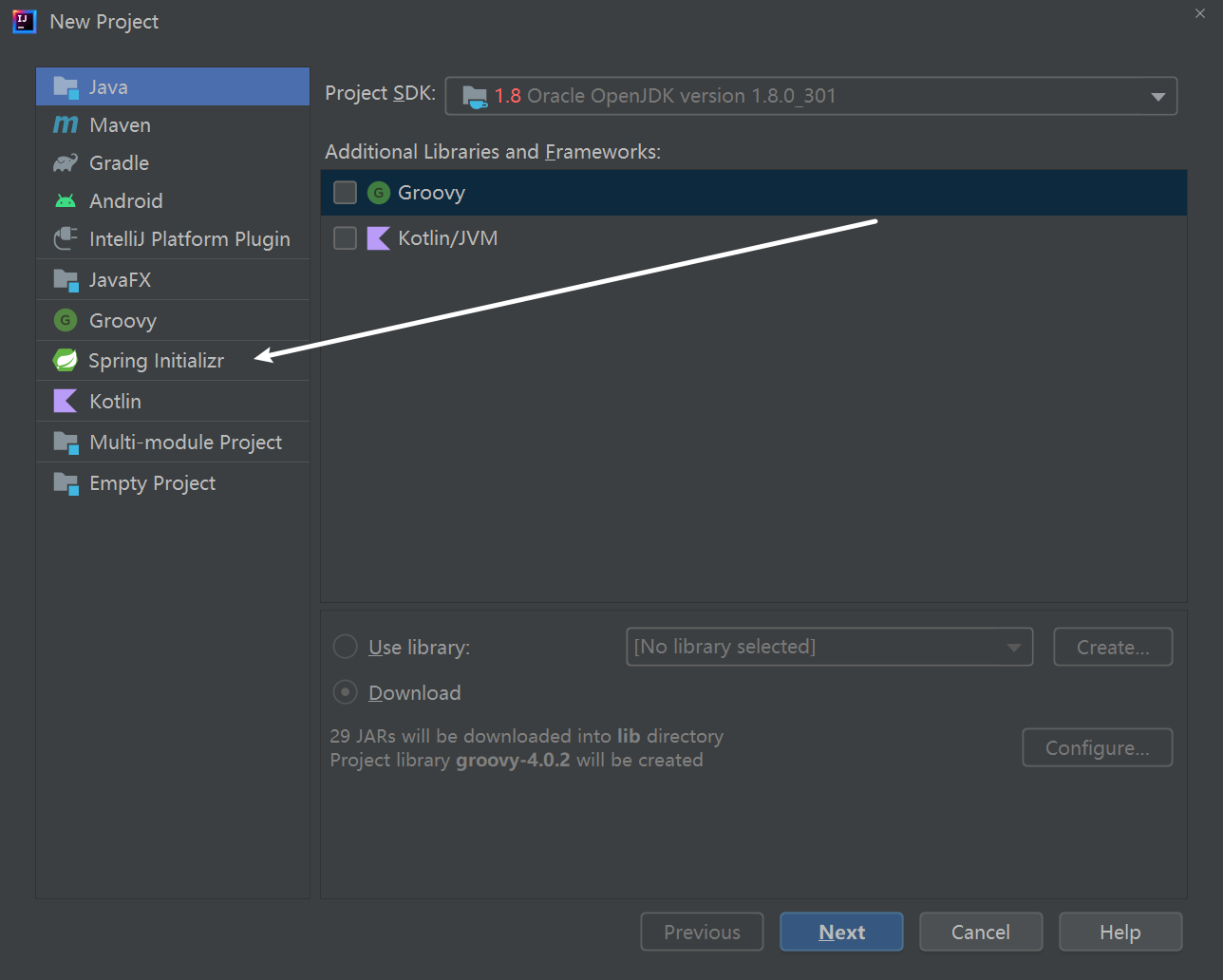
Task: Enable the Groovy framework checkbox
Action: 346,193
